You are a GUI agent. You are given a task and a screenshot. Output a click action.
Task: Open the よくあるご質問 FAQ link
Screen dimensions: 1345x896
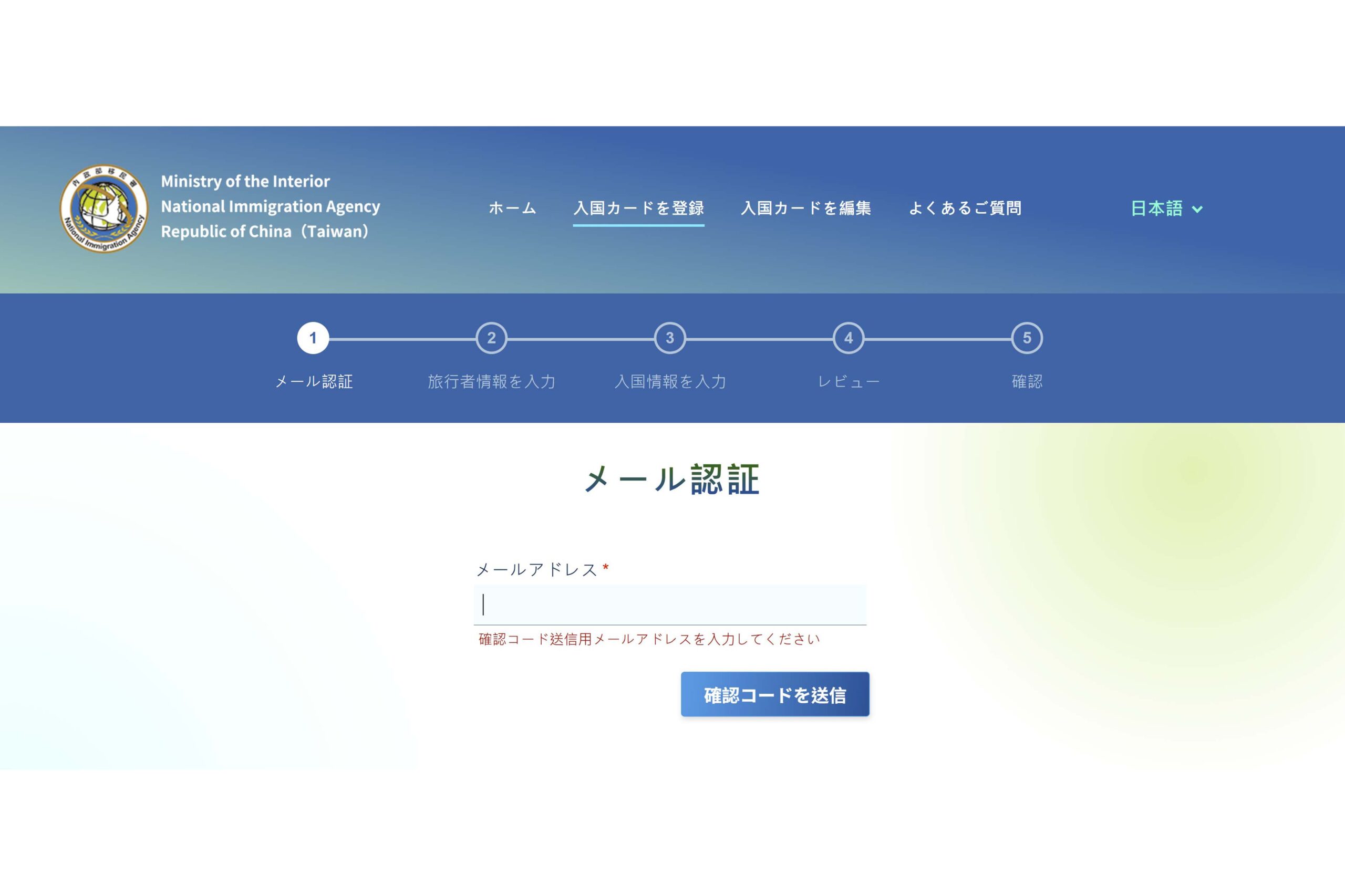tap(964, 208)
